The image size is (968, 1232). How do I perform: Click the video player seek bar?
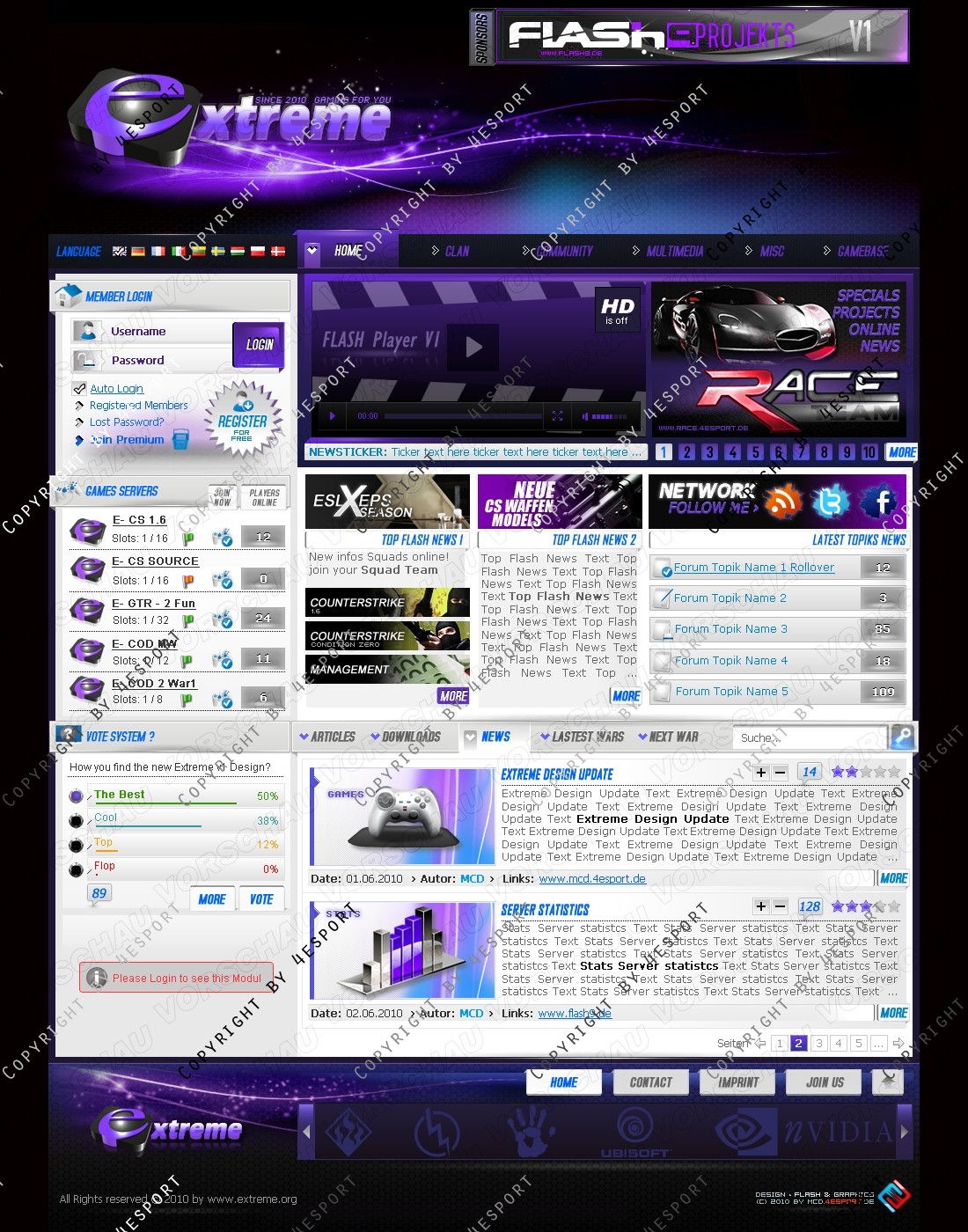coord(463,416)
